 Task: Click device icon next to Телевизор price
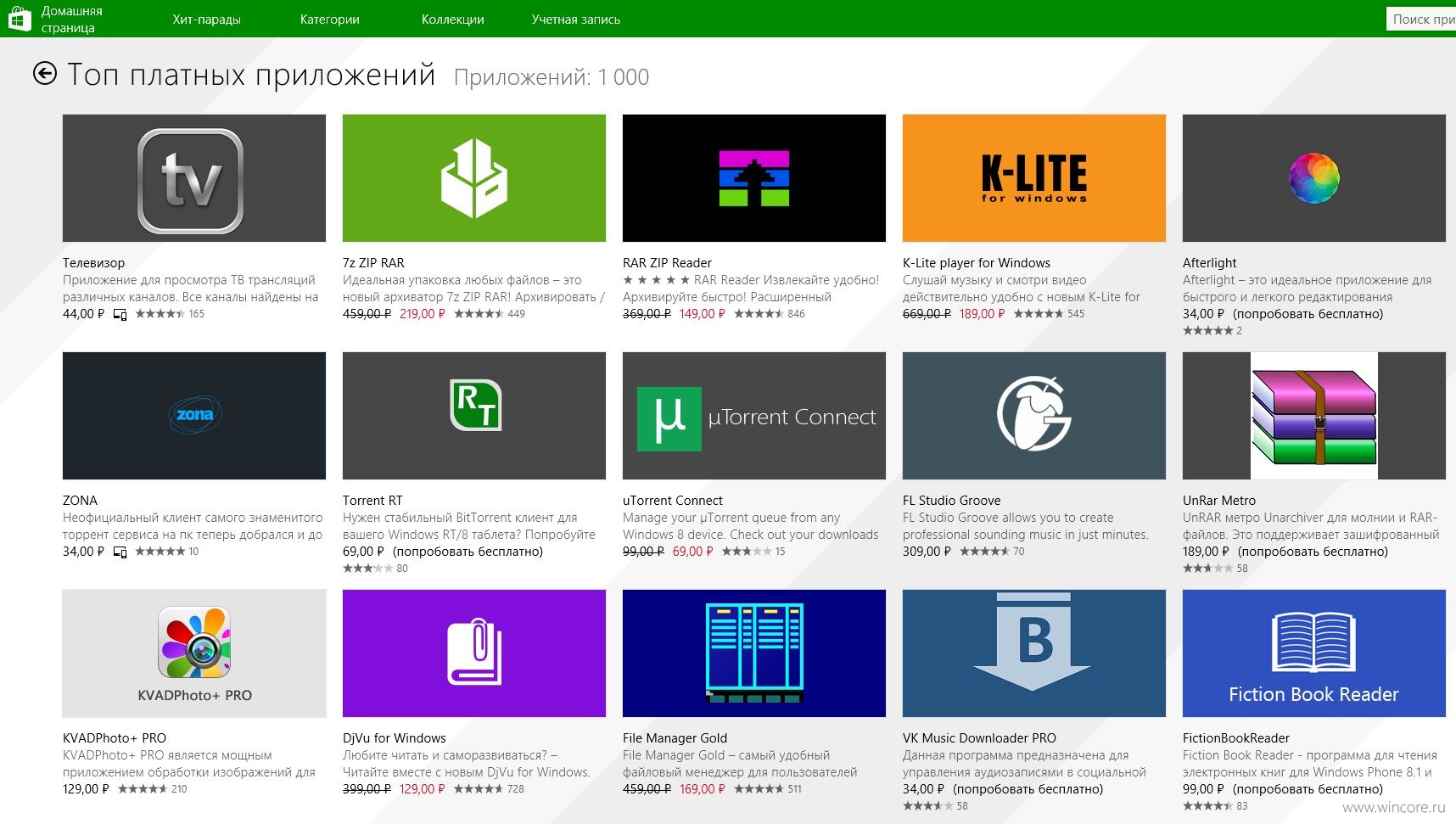120,315
